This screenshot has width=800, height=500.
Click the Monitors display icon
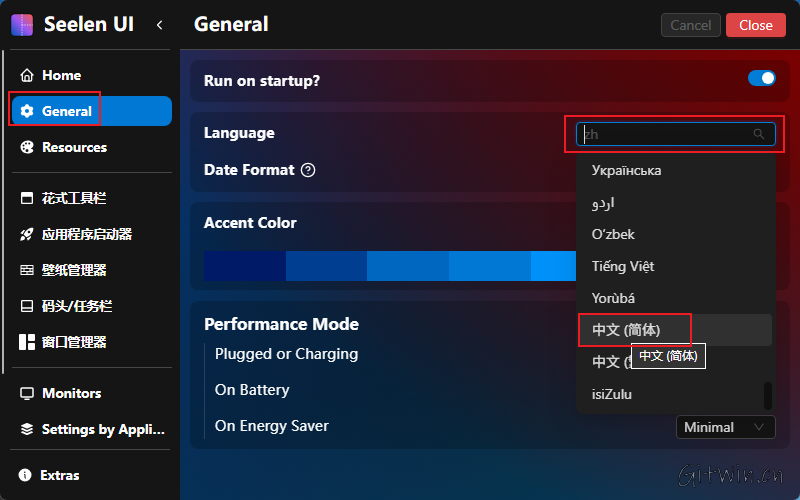point(27,393)
